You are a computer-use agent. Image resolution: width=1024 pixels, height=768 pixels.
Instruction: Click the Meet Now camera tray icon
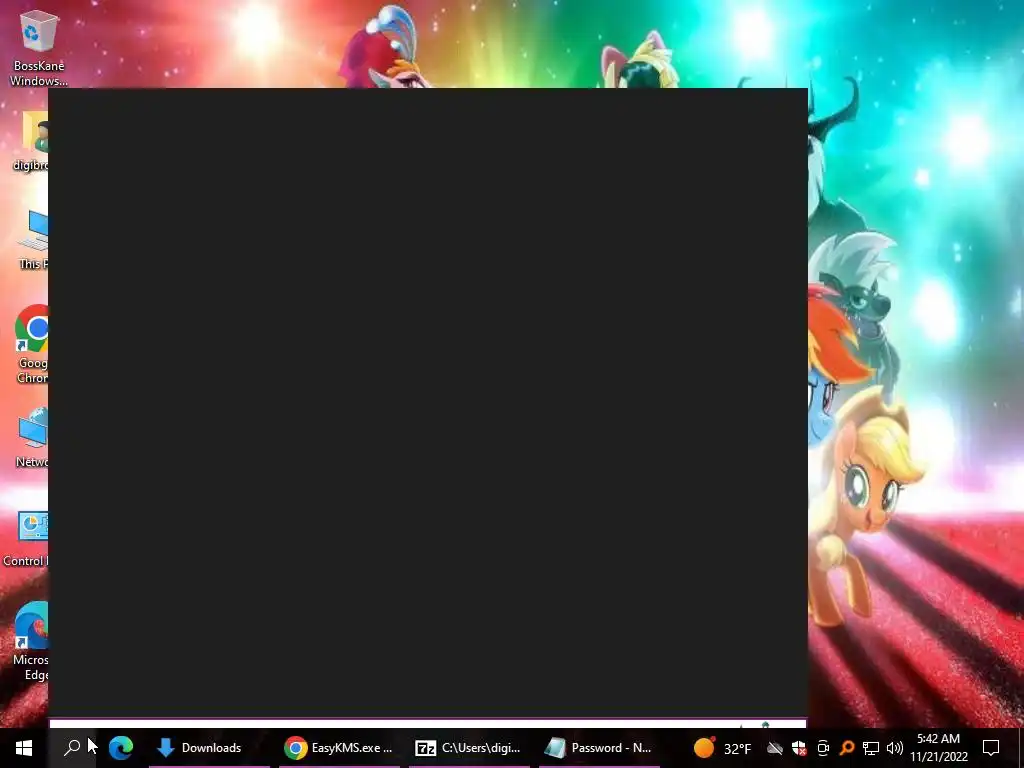pyautogui.click(x=823, y=748)
